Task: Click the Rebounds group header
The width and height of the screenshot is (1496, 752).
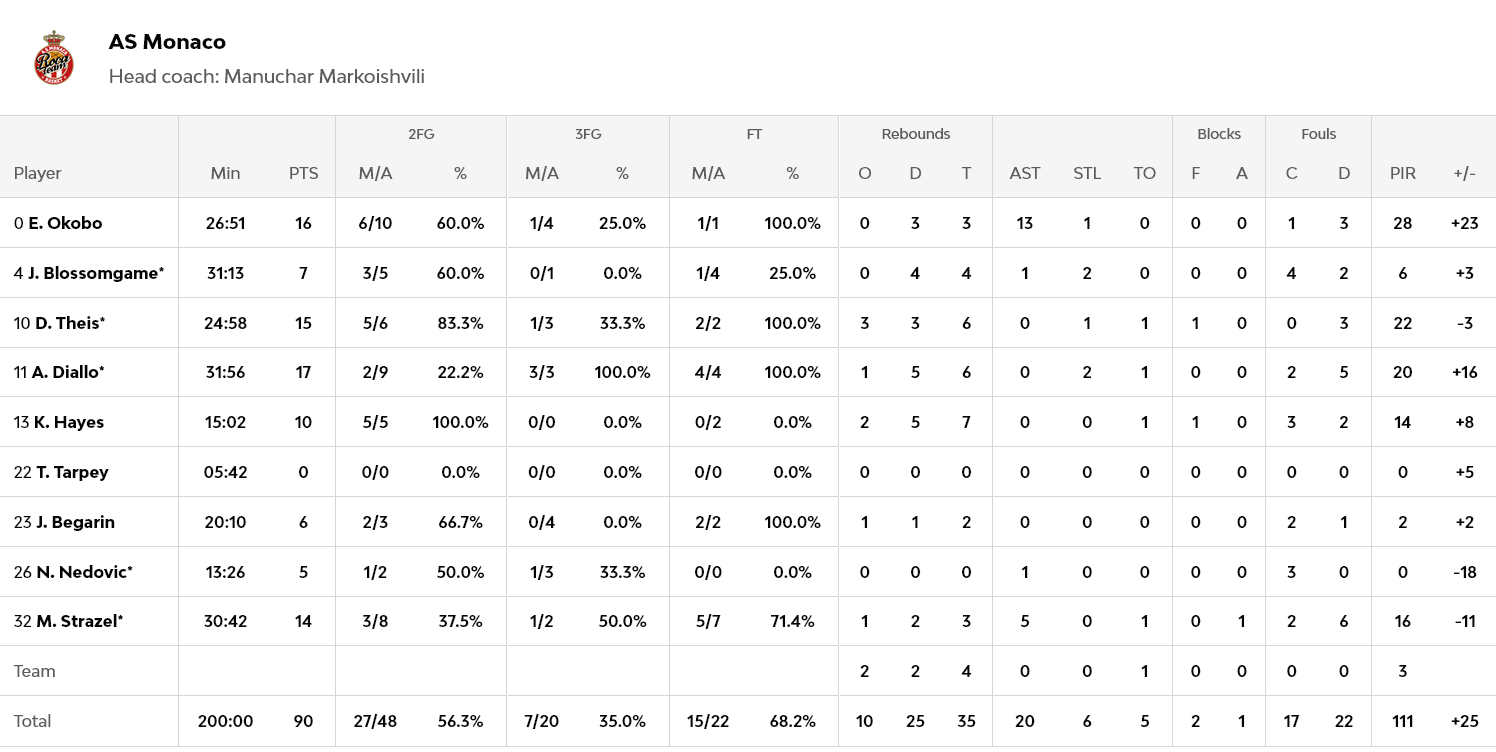Action: point(915,134)
